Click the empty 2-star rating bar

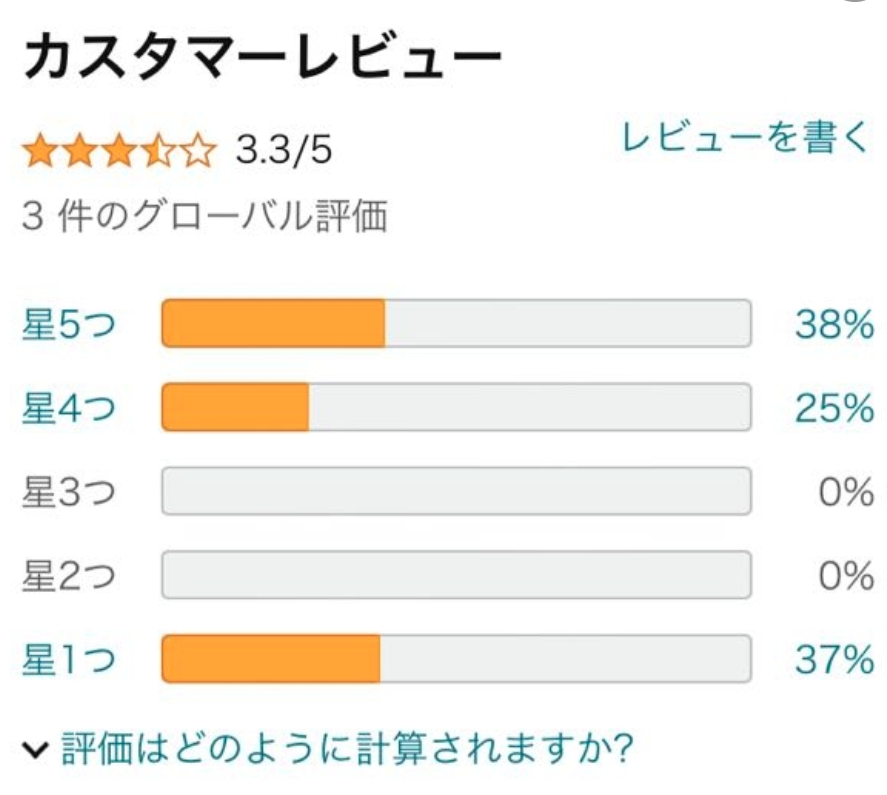456,576
